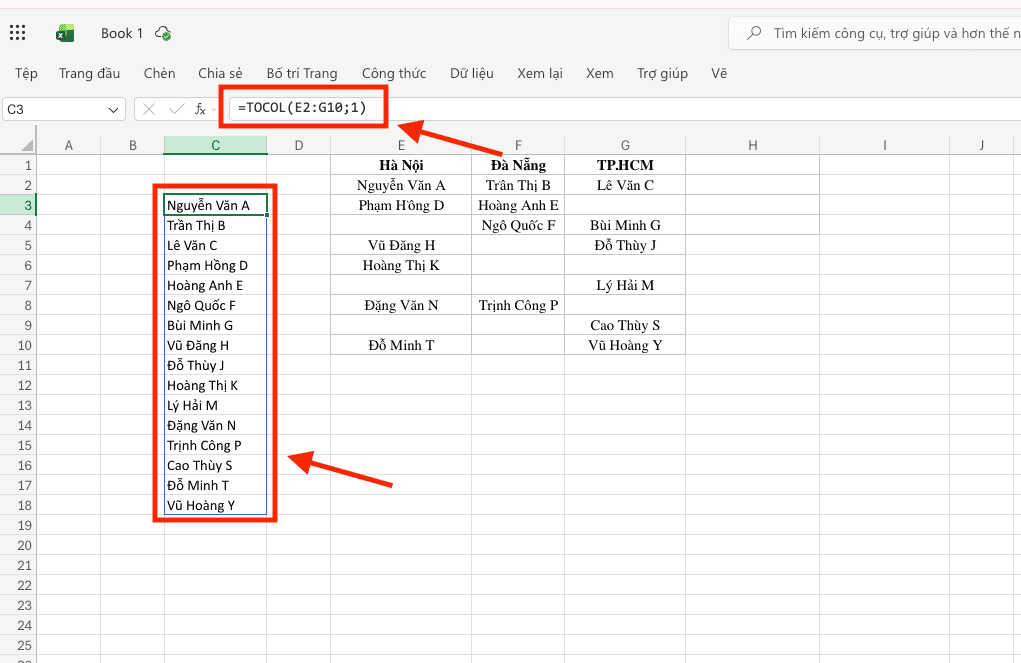Select column C cell Trịnh Công P
This screenshot has width=1021, height=663.
point(216,445)
